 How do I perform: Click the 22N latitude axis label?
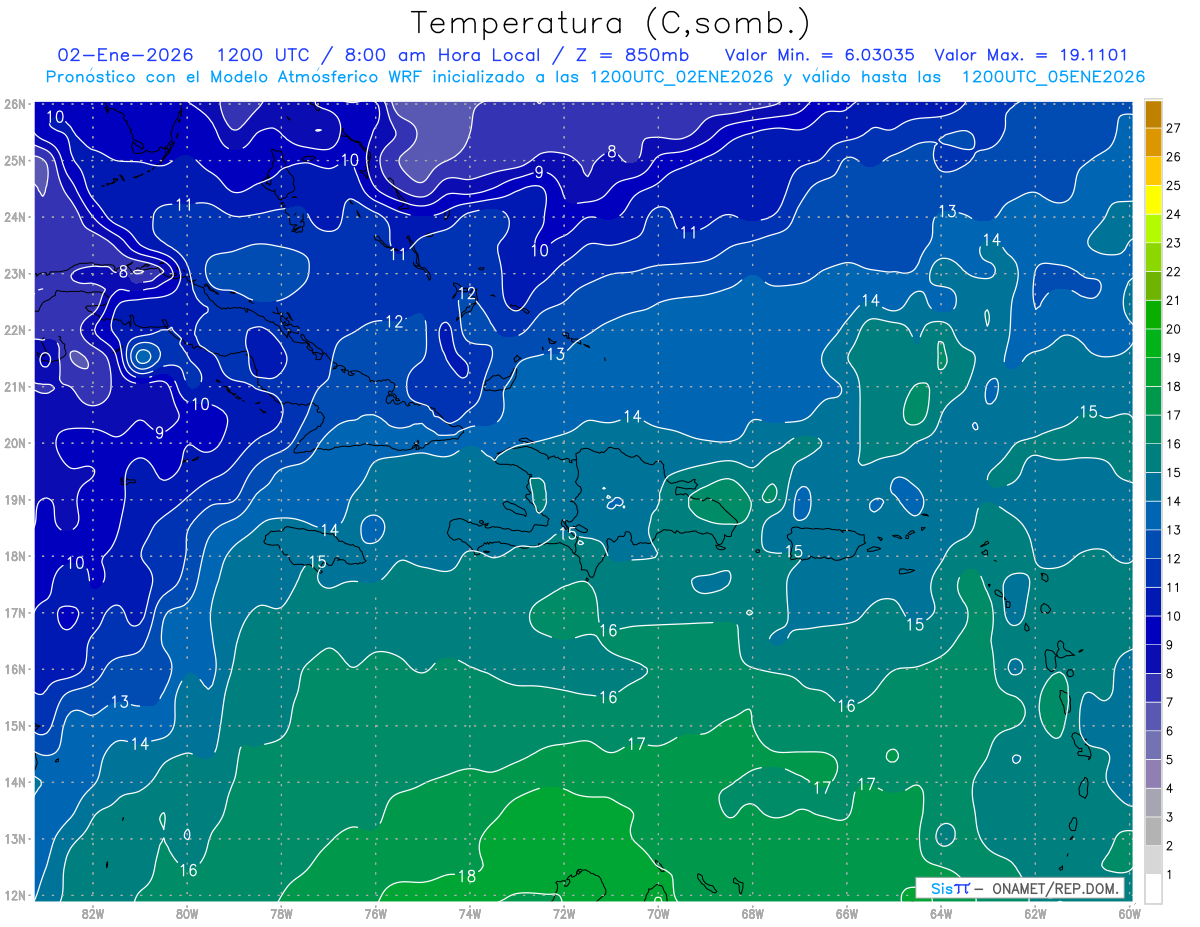(x=14, y=330)
